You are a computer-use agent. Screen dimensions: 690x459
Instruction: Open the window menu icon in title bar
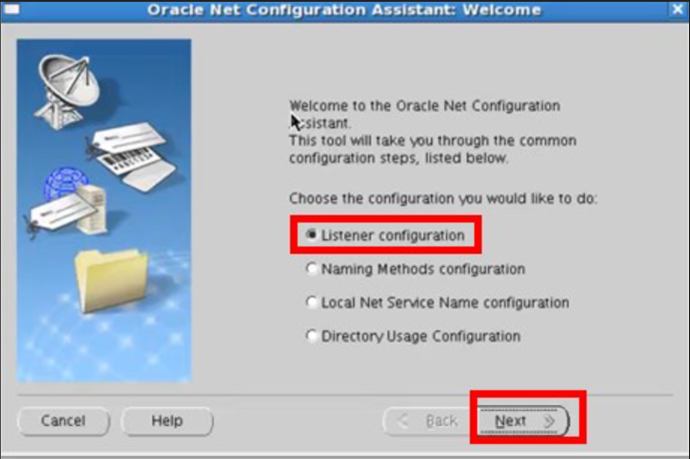[x=11, y=9]
